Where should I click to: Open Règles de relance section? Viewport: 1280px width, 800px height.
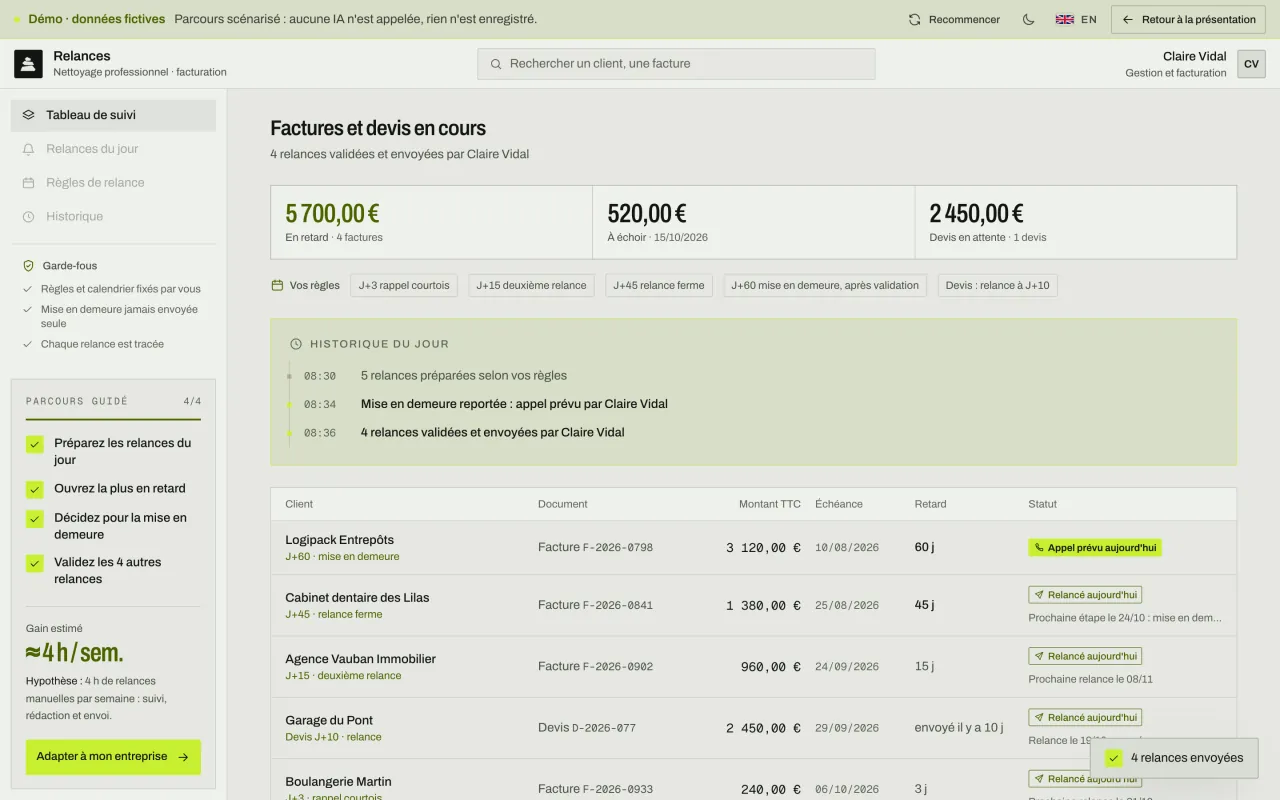[x=113, y=183]
